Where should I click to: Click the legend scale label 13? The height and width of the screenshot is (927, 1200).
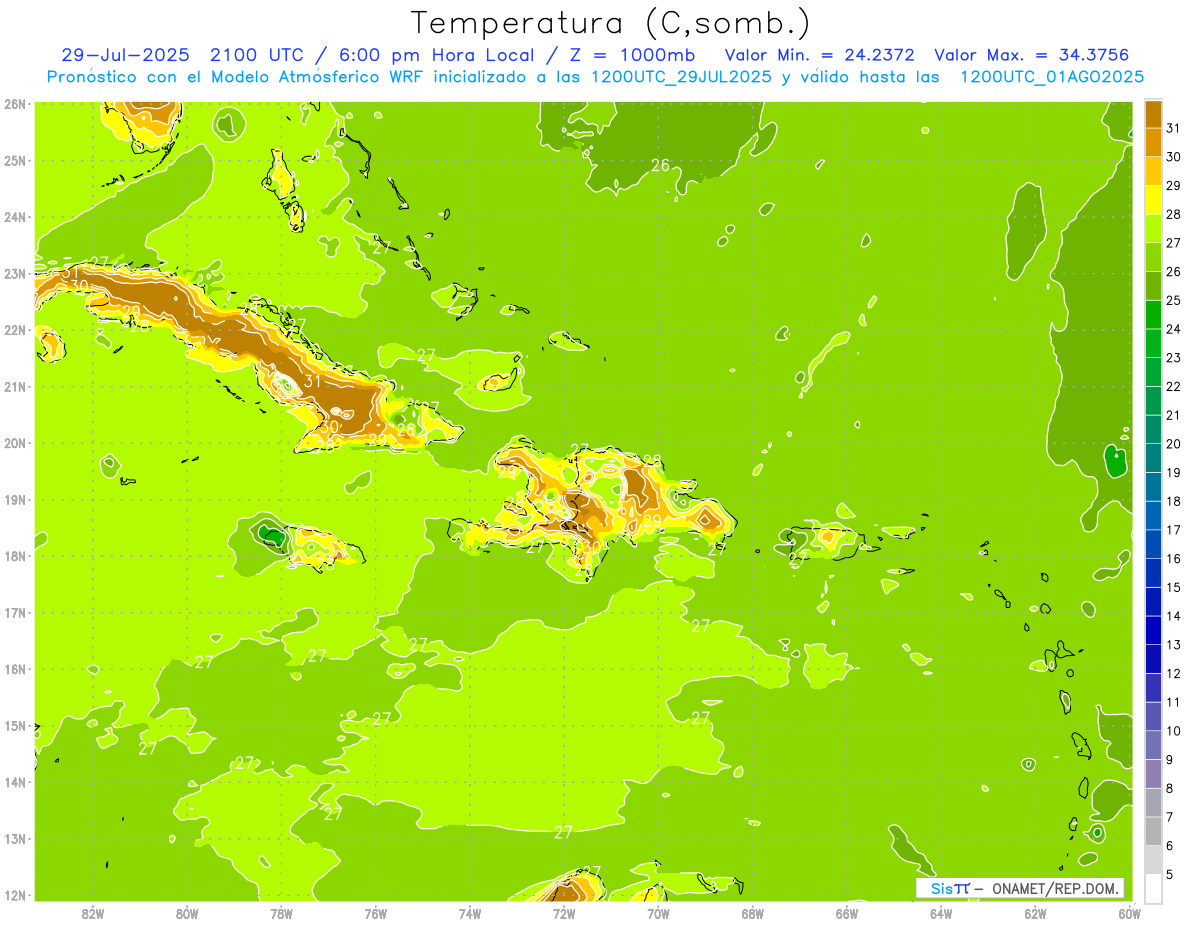(x=1174, y=645)
